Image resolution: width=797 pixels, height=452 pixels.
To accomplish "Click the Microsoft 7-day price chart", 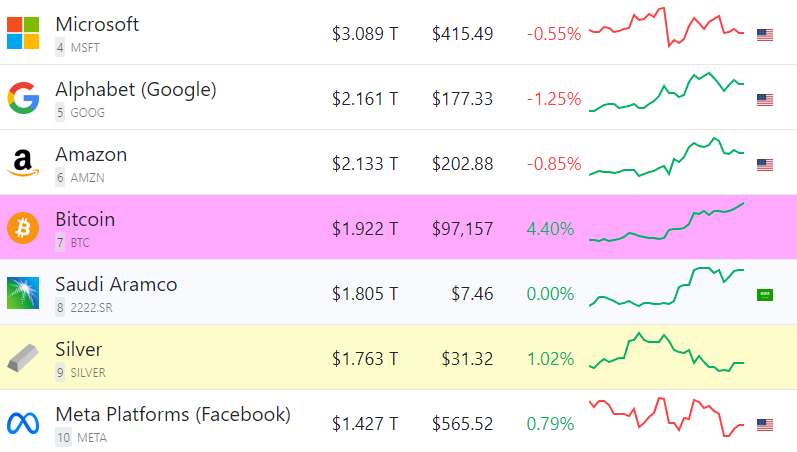I will pyautogui.click(x=666, y=27).
